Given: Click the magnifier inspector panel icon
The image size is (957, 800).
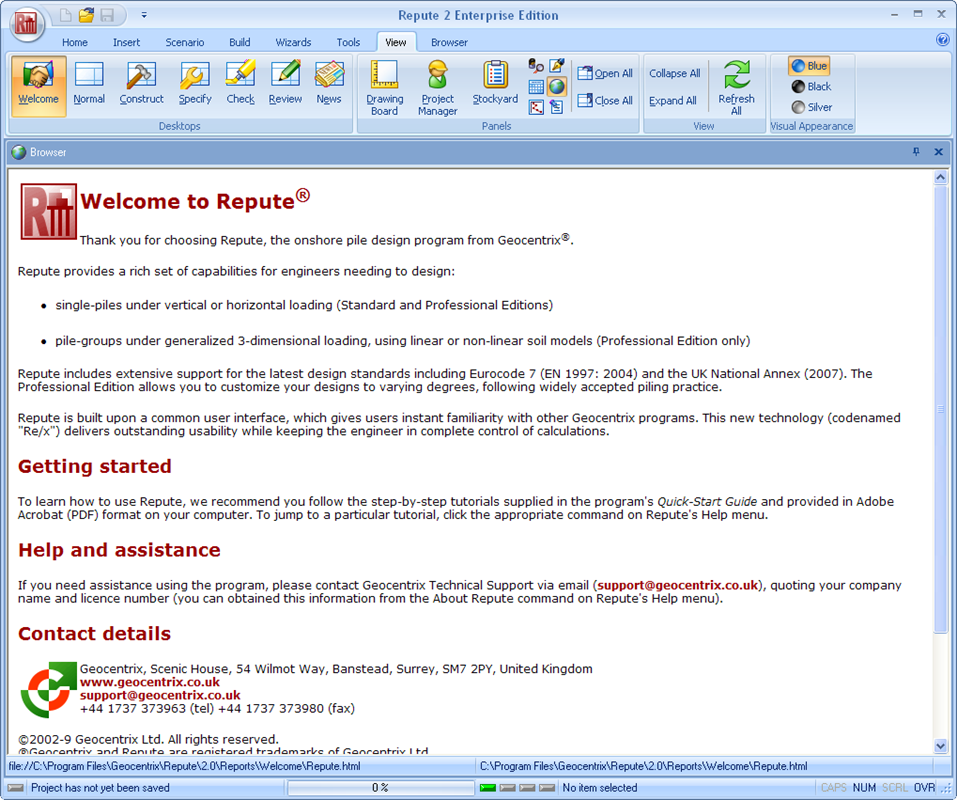Looking at the screenshot, I should click(x=536, y=66).
